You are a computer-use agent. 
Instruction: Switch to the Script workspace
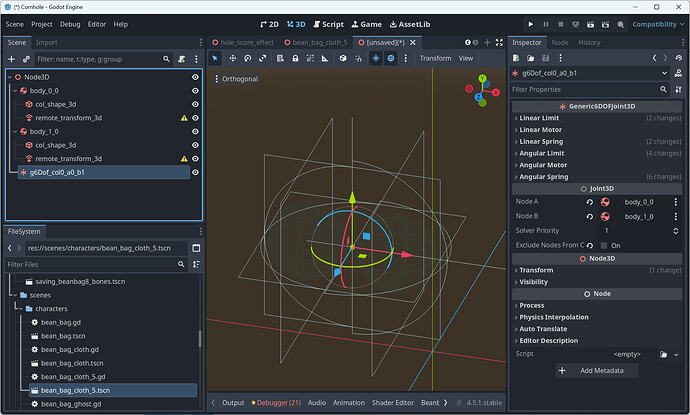click(327, 23)
